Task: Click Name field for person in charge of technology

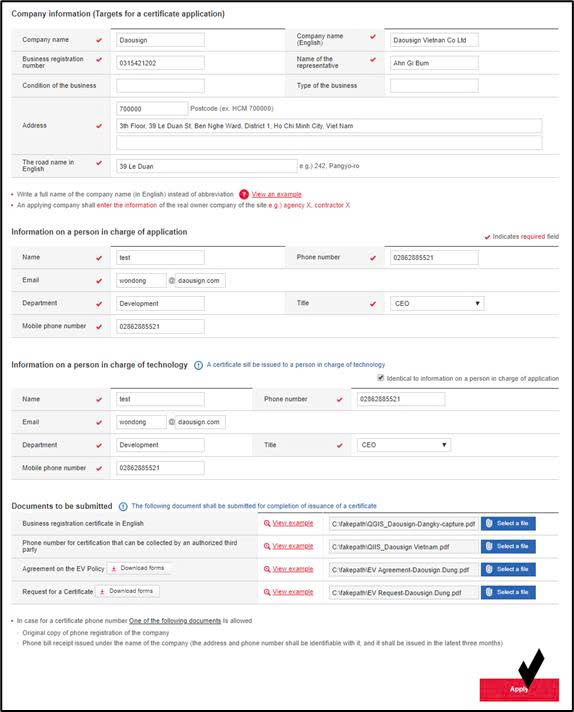Action: [x=160, y=399]
